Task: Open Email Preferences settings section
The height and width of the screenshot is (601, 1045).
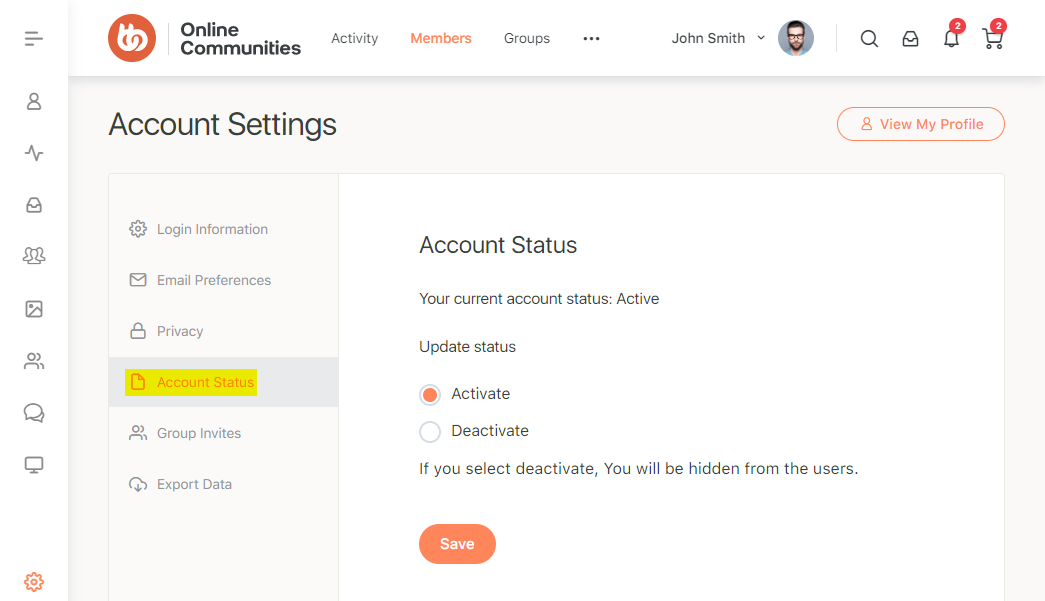Action: tap(213, 280)
